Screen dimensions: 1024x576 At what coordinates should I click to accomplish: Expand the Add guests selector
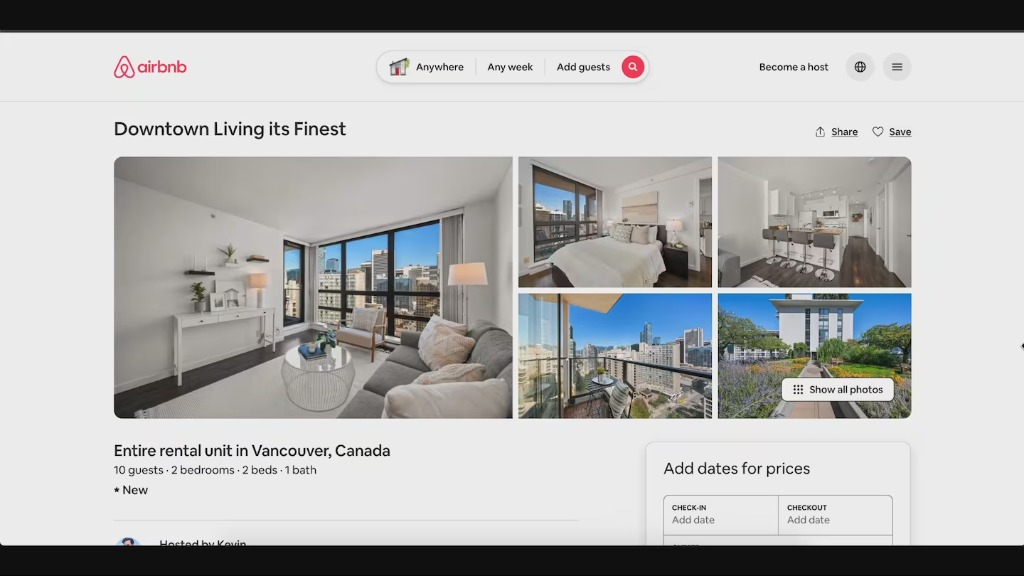tap(583, 67)
